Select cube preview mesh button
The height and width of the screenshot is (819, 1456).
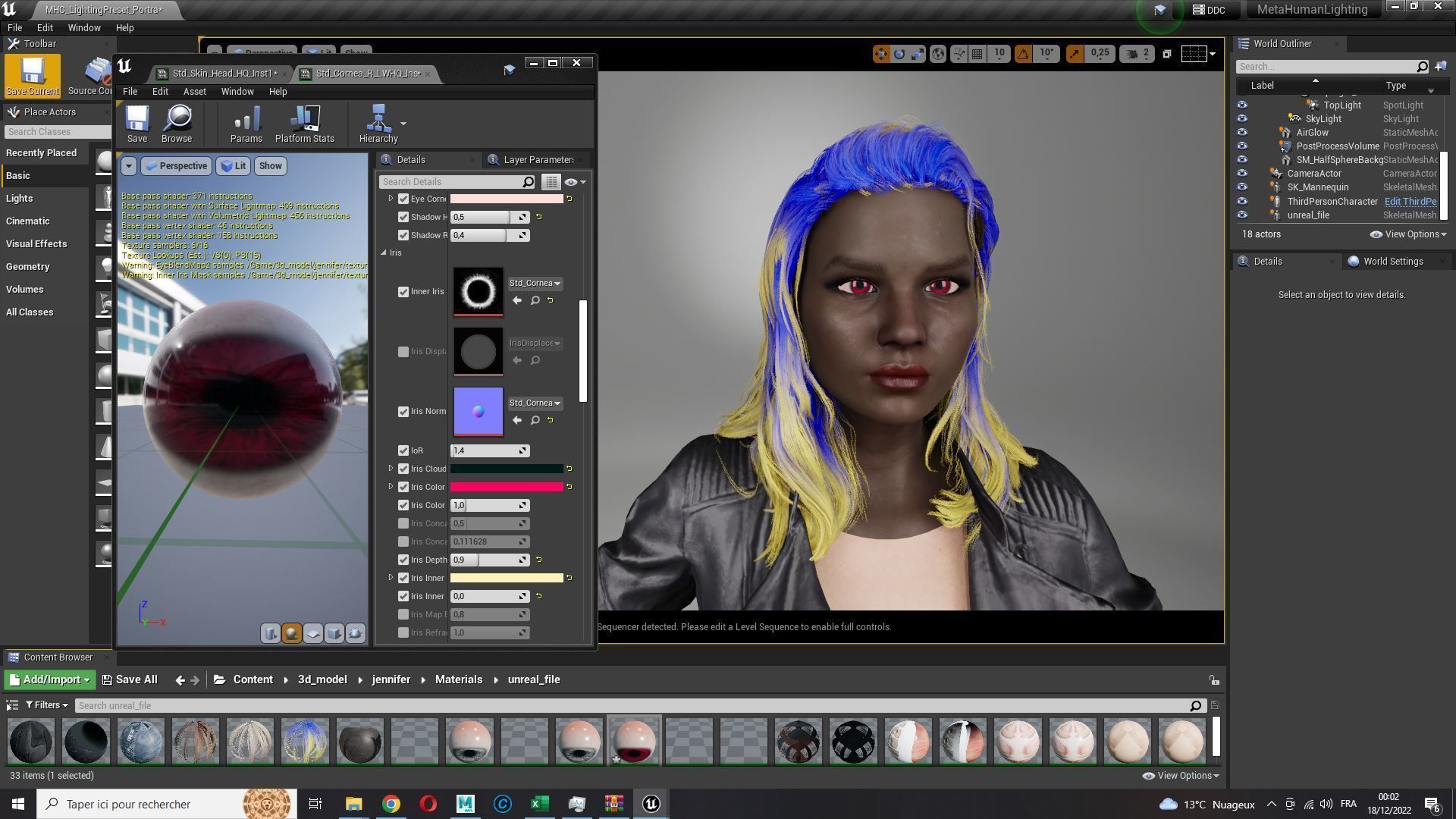coord(334,633)
